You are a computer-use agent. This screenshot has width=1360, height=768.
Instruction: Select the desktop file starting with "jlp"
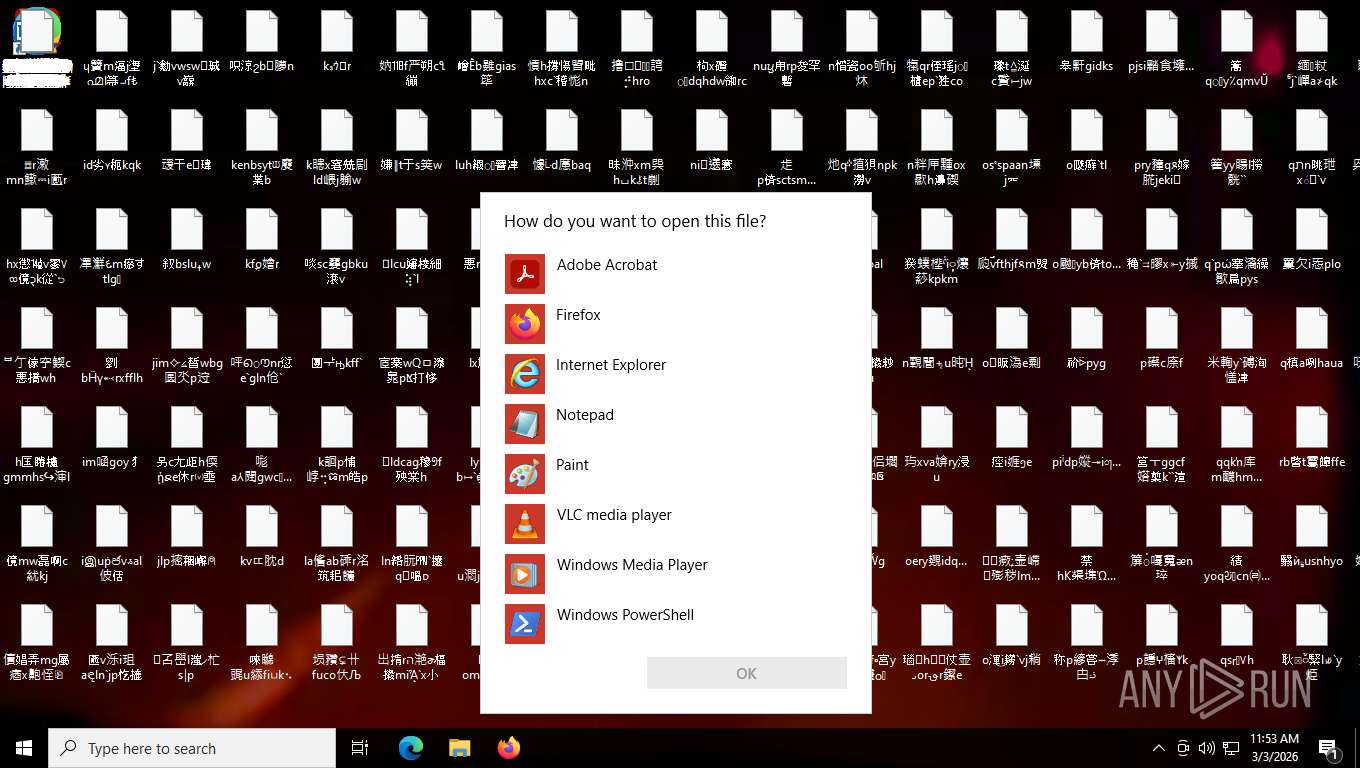coord(186,537)
